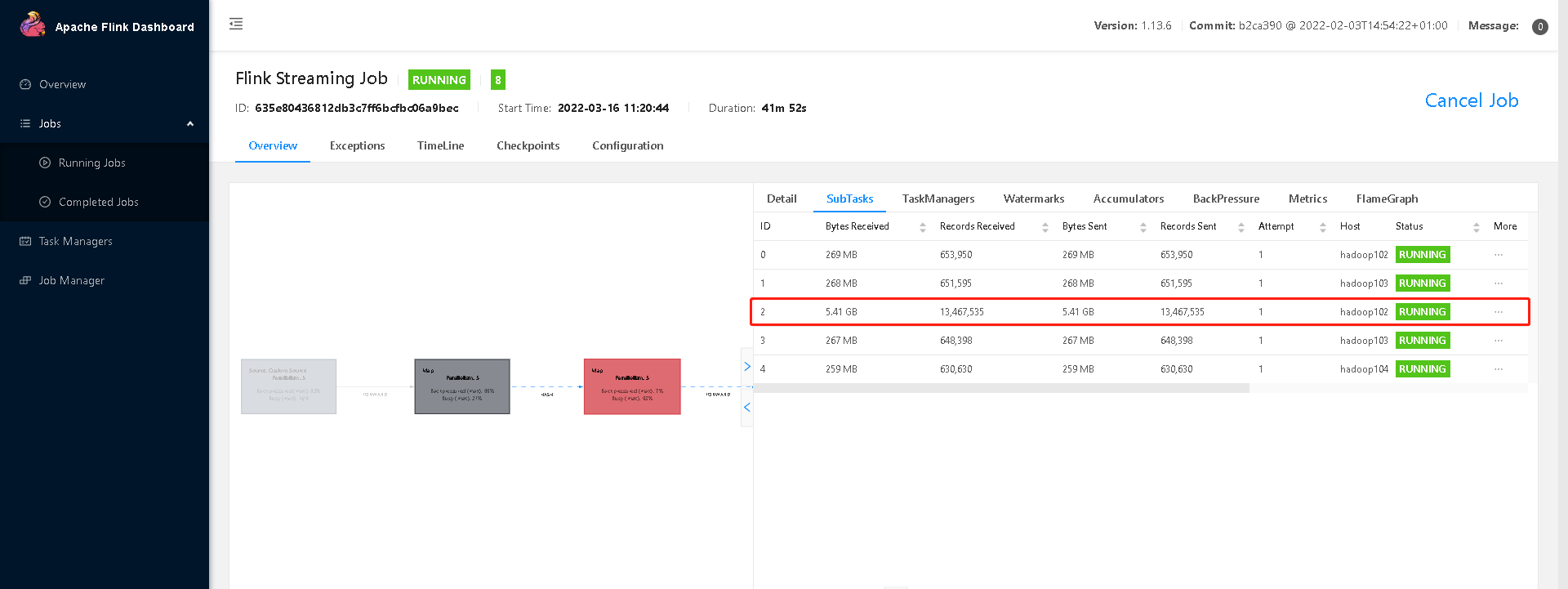Switch to the TimeLine tab
1568x589 pixels.
pyautogui.click(x=440, y=145)
